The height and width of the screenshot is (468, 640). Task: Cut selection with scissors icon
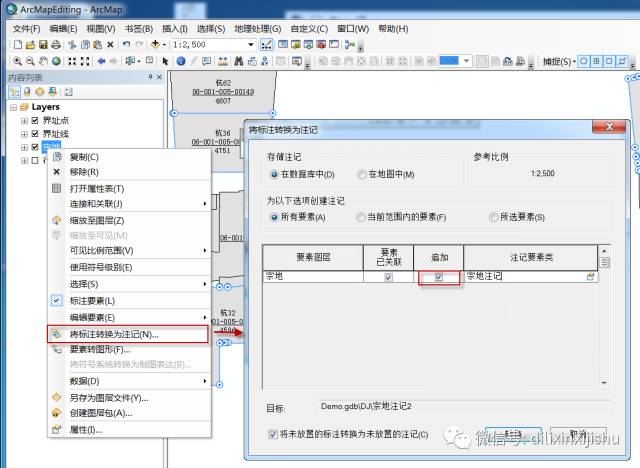(x=72, y=44)
